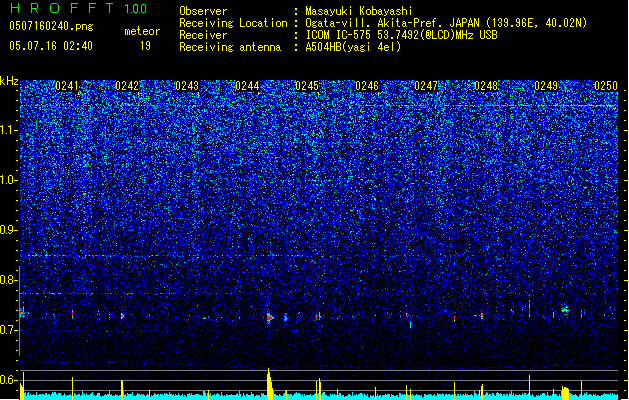
Task: Click the ICOM IC-575 receiver text
Action: point(401,35)
